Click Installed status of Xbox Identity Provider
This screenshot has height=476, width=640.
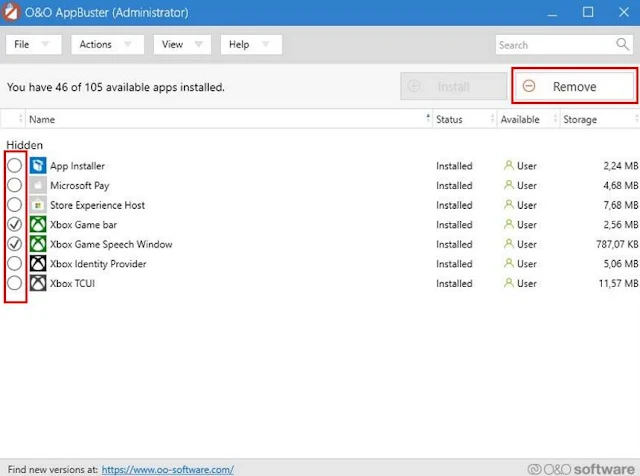tap(454, 264)
